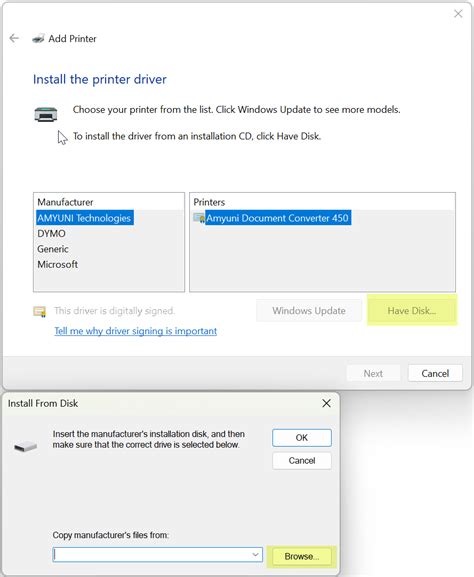Click the Next button
Image resolution: width=474 pixels, height=577 pixels.
click(373, 374)
